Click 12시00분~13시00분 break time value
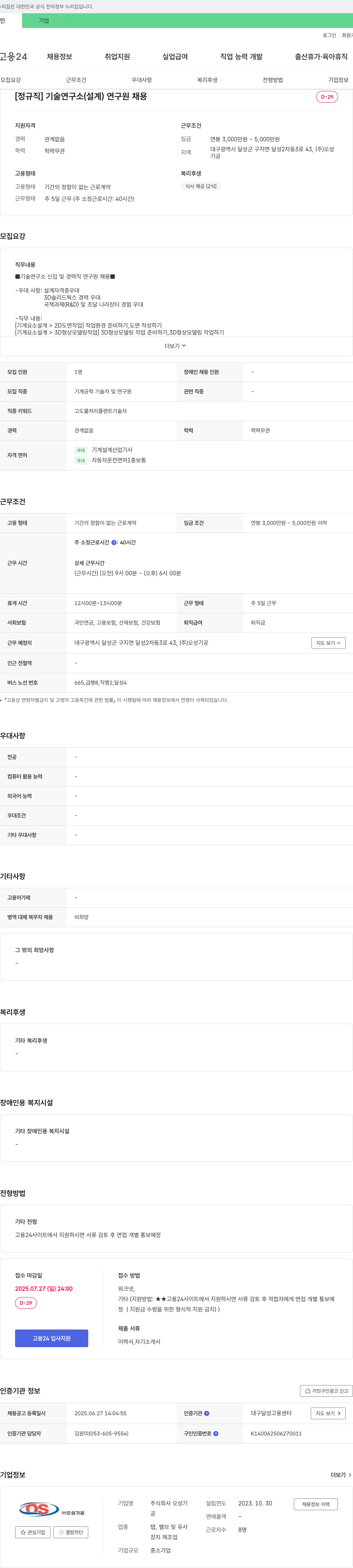This screenshot has height=1568, width=353. (x=98, y=603)
